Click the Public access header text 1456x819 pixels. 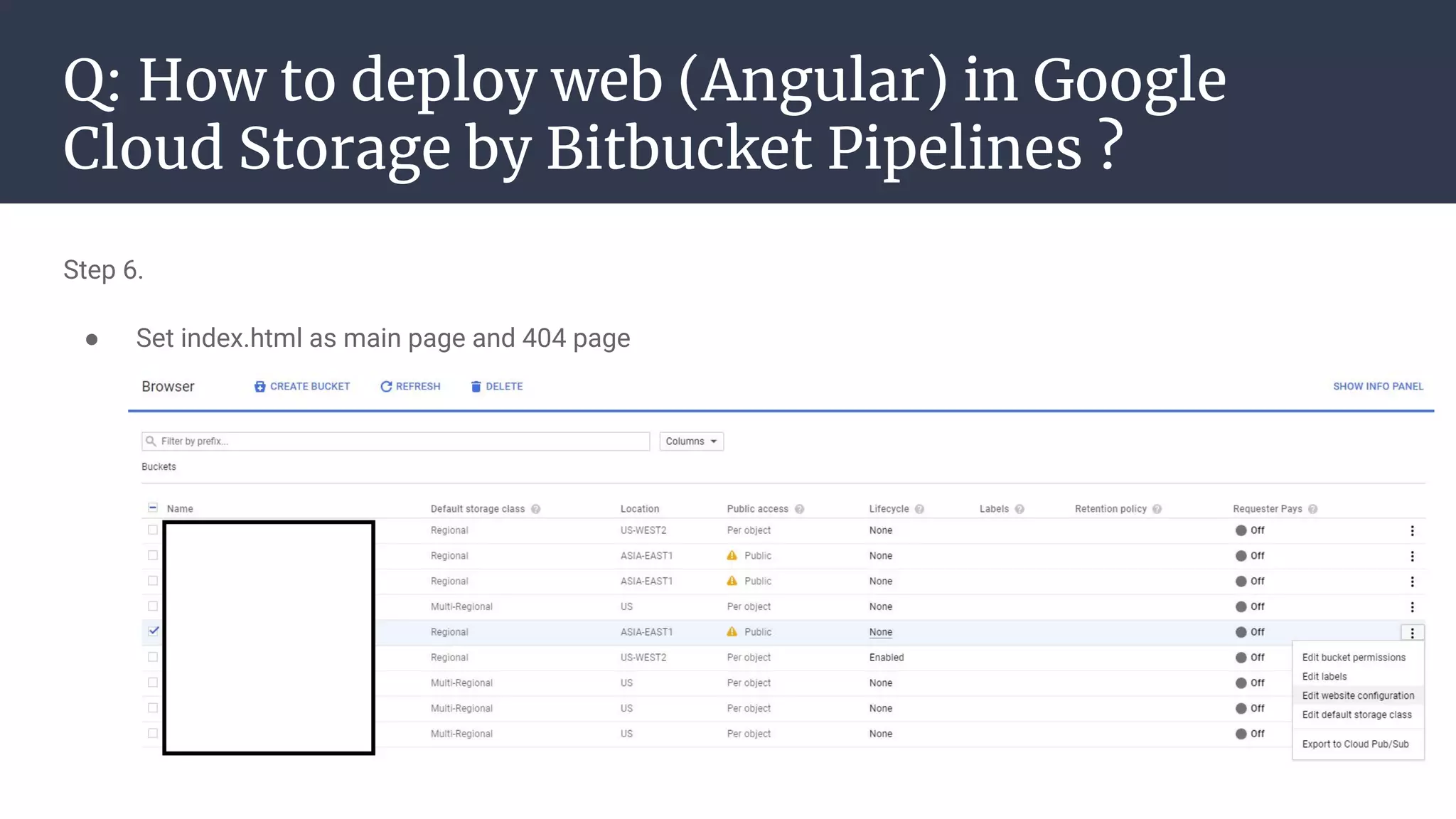(757, 509)
